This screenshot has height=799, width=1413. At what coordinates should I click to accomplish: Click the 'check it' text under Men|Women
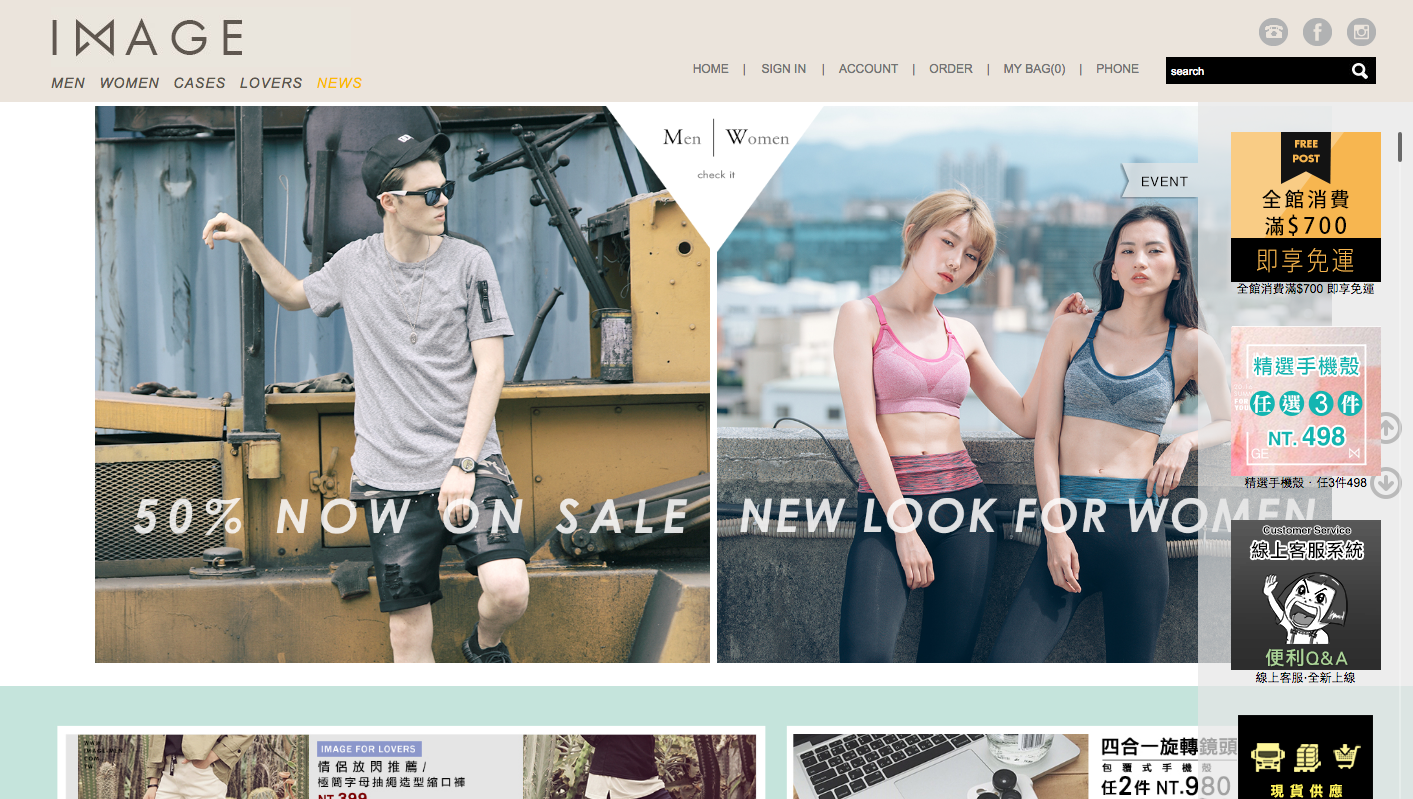[x=716, y=175]
